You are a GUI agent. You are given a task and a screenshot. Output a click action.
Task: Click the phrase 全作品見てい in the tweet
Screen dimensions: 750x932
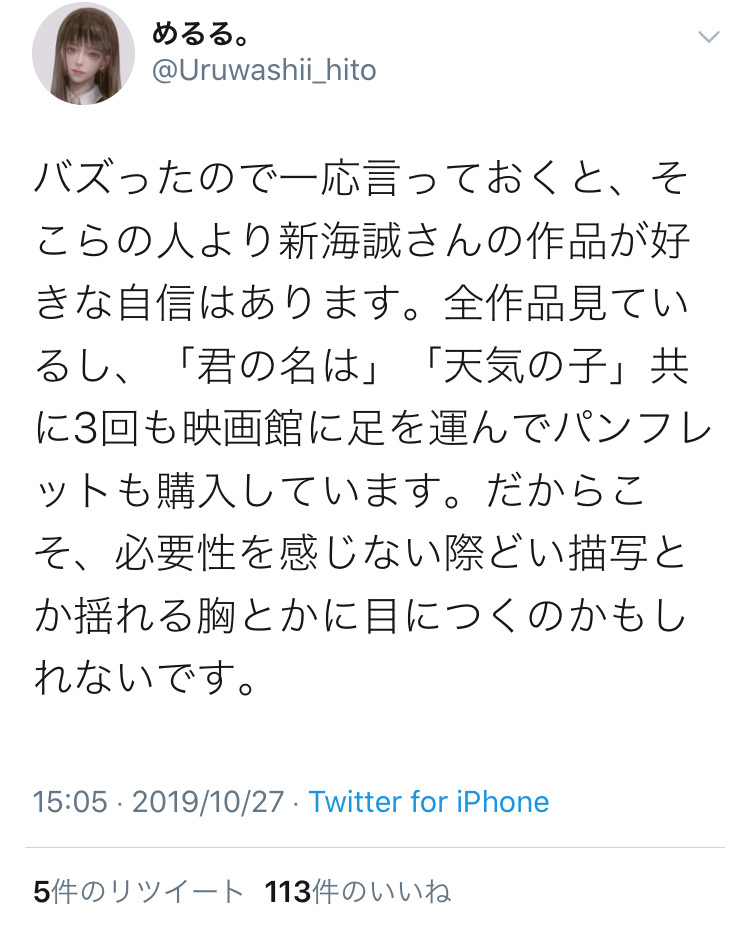[566, 303]
